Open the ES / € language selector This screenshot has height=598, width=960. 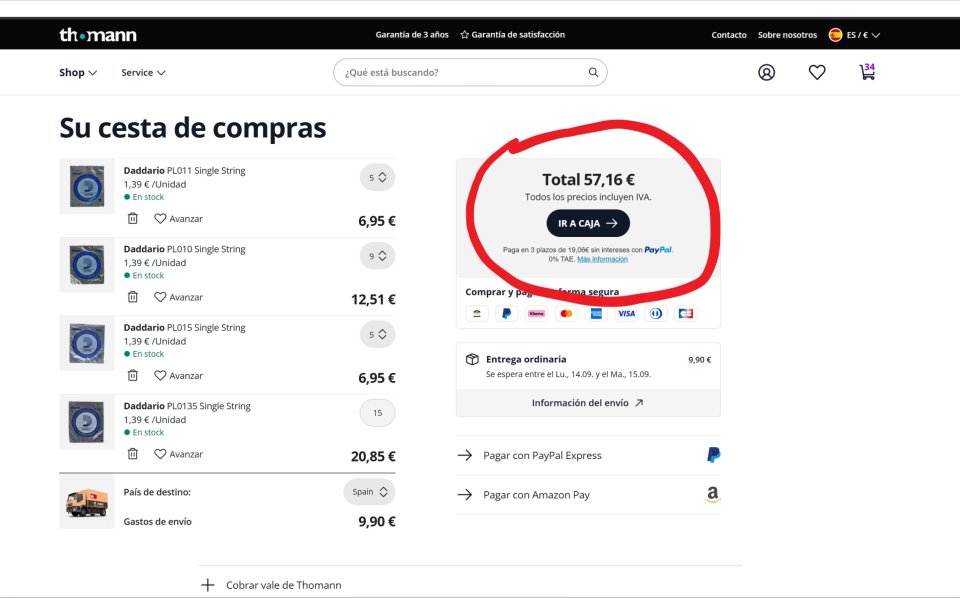(855, 35)
